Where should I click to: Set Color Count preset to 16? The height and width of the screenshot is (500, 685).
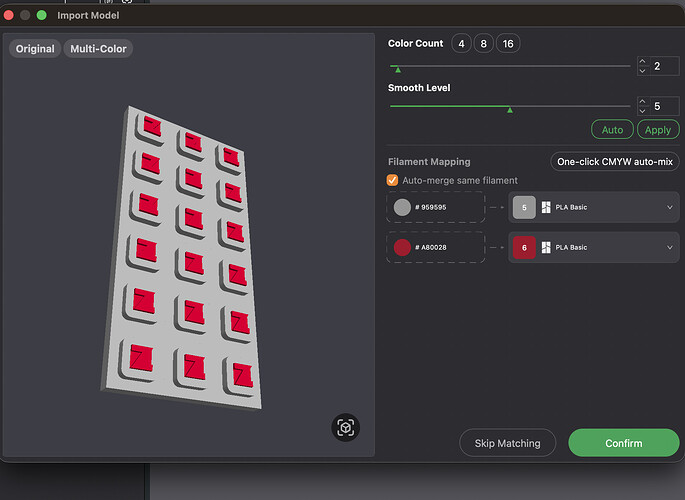(508, 44)
